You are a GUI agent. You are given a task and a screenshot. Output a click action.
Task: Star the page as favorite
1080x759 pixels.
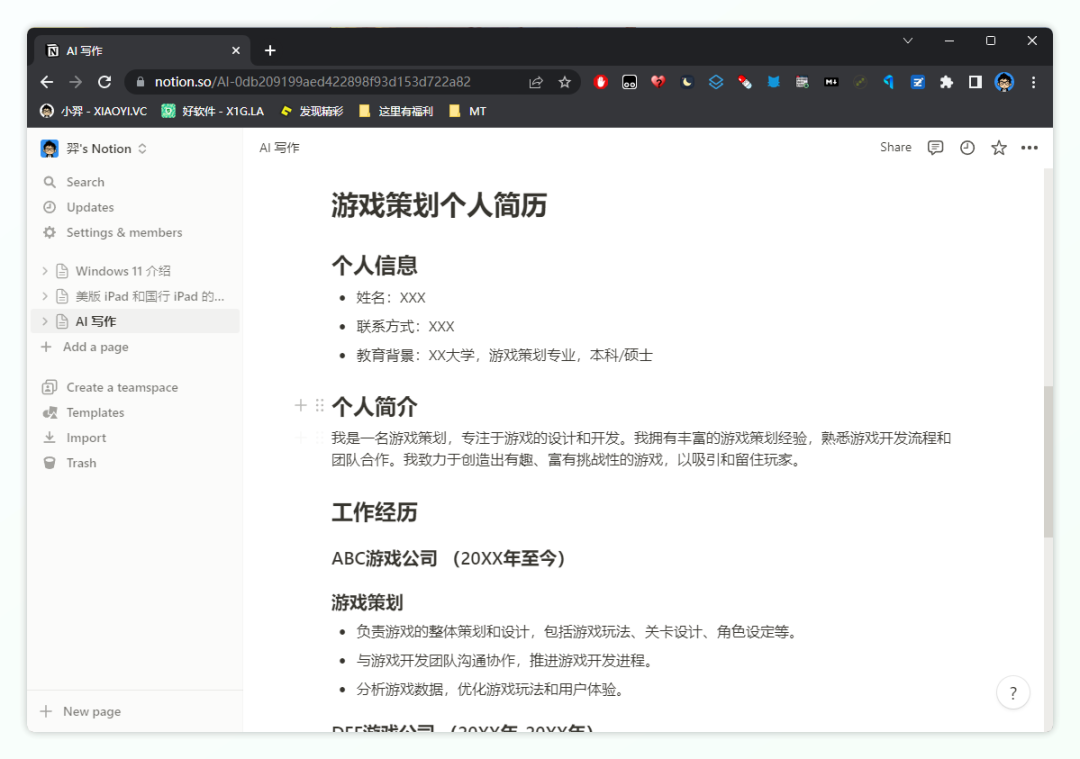[x=998, y=148]
